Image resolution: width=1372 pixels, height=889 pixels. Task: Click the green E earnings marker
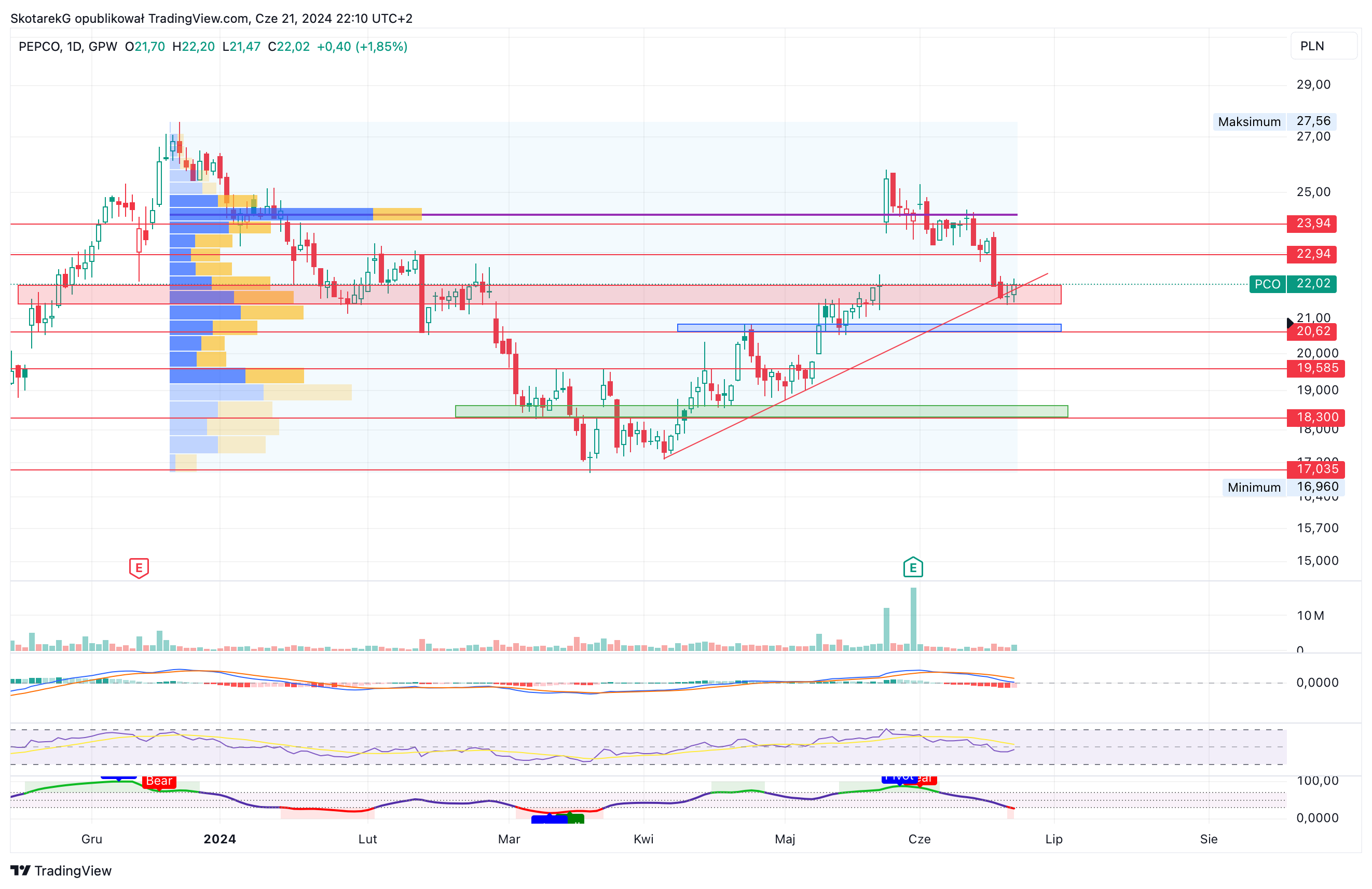tap(913, 567)
